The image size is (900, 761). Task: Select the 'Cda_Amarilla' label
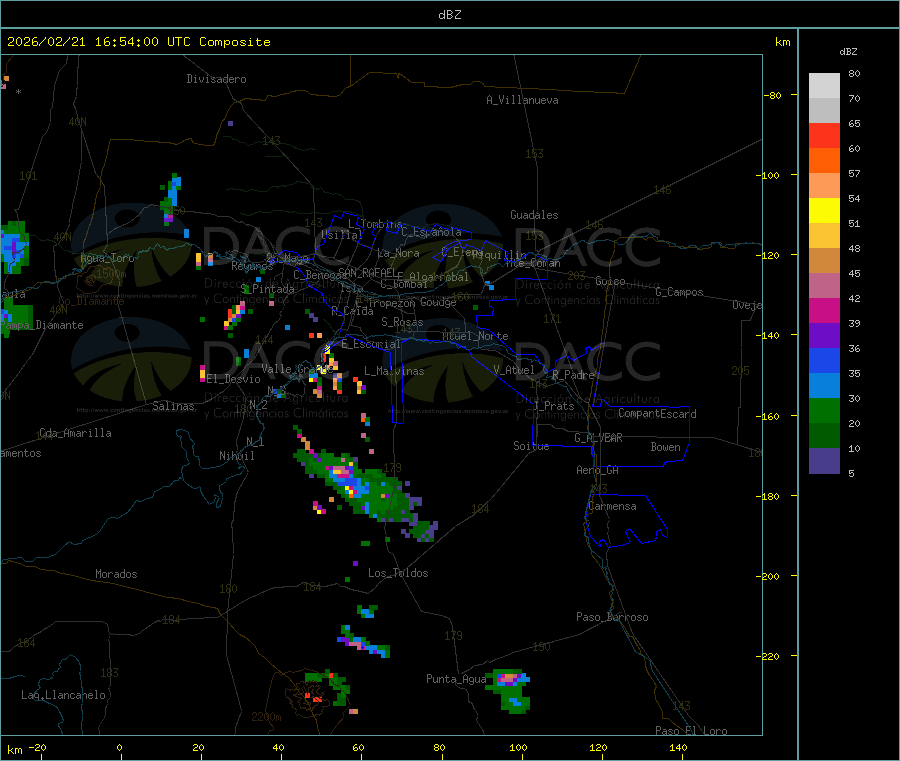point(75,433)
